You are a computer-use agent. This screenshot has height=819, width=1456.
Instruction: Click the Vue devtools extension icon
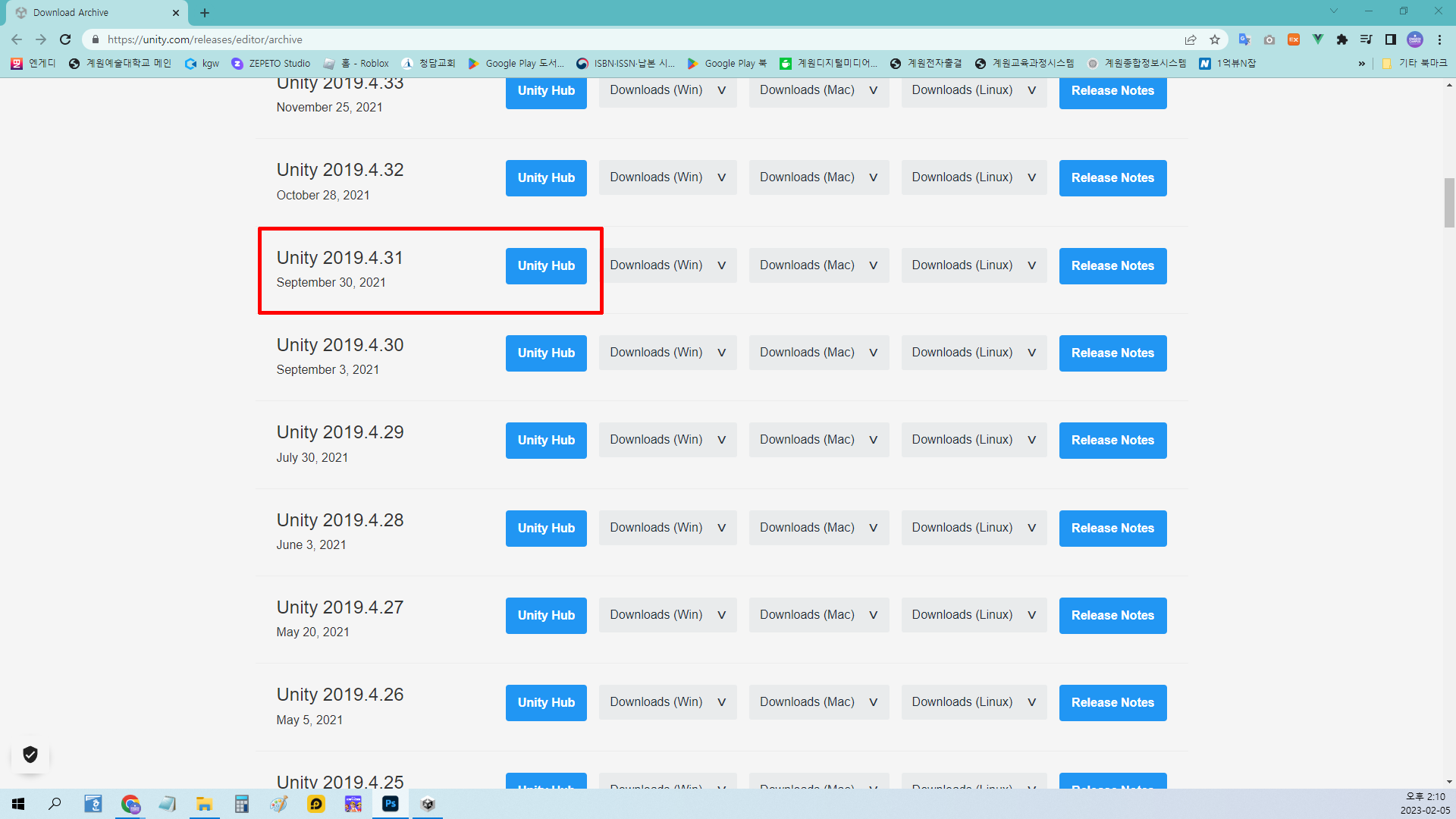click(1318, 39)
